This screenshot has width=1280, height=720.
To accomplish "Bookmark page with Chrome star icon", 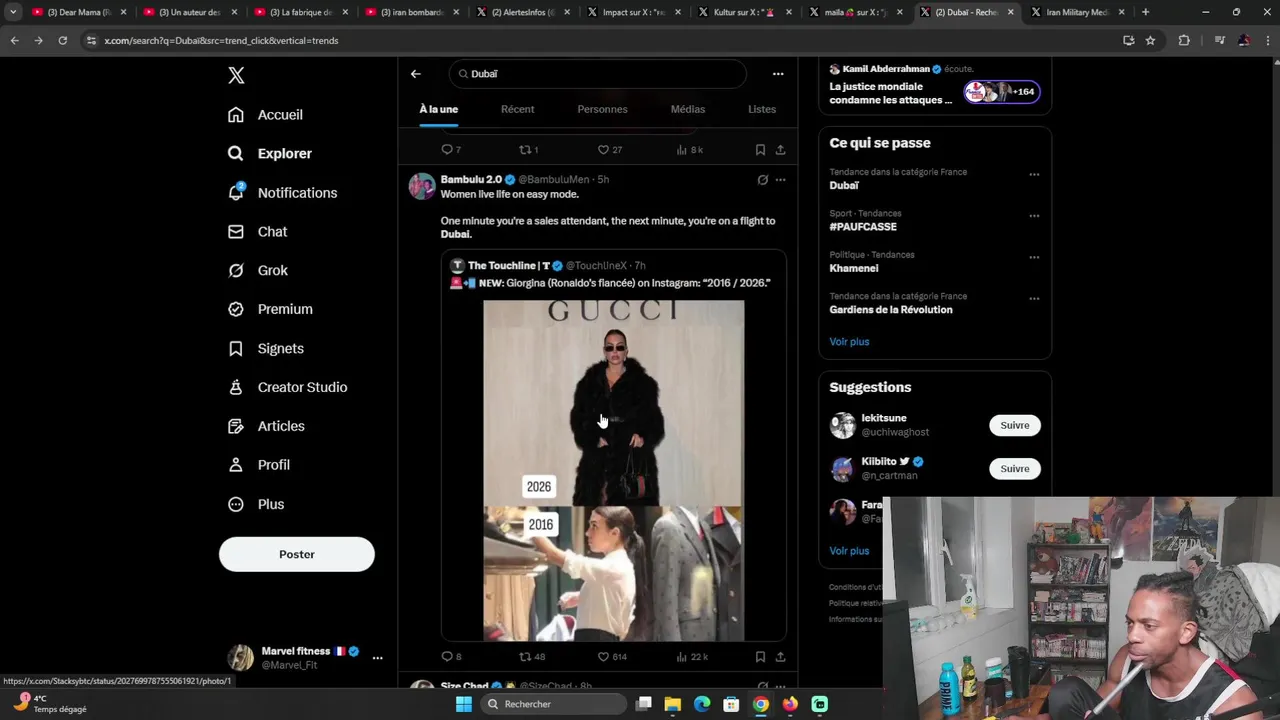I will pos(1150,40).
